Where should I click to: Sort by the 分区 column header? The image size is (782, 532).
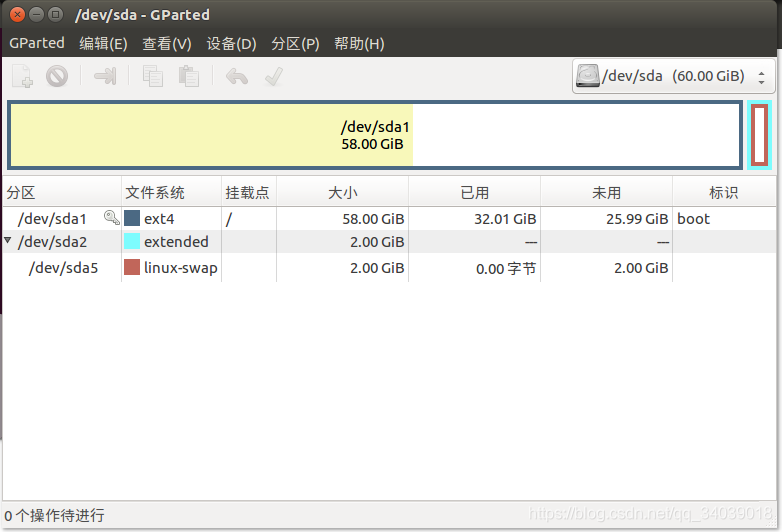point(62,192)
